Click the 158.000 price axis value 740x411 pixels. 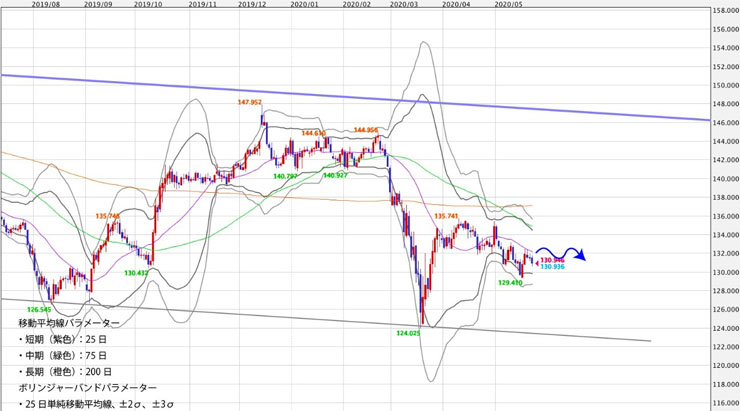point(726,10)
